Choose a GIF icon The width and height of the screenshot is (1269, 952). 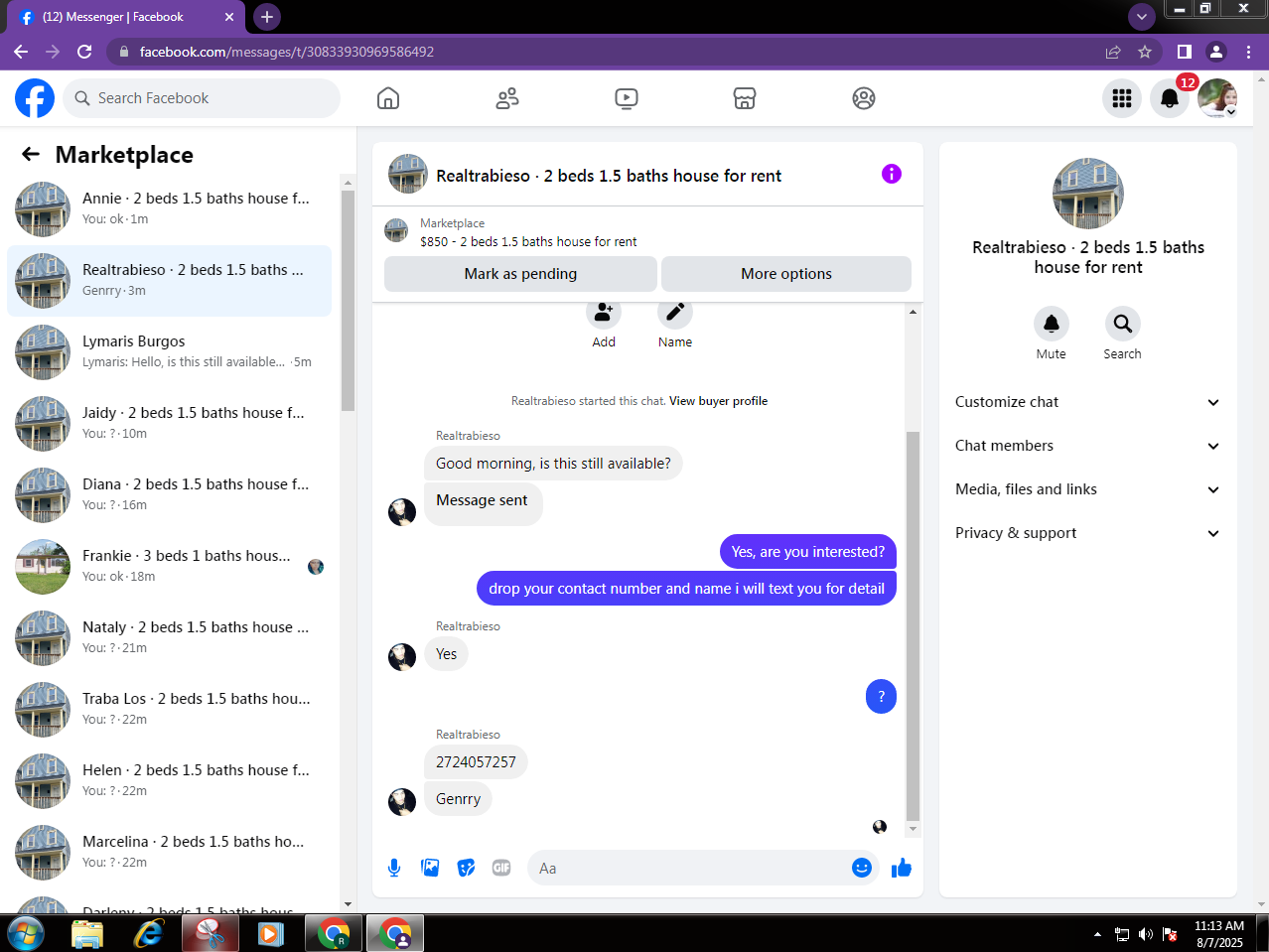501,868
